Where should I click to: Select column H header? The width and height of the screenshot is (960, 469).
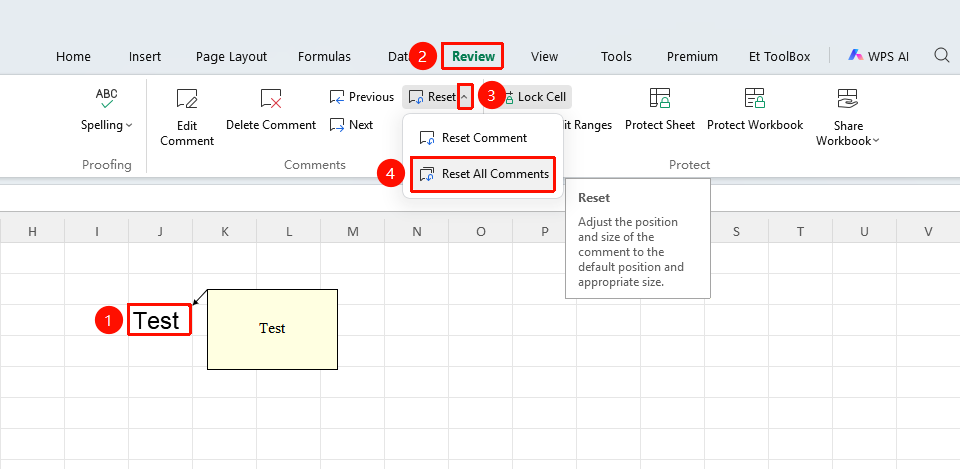click(x=32, y=231)
